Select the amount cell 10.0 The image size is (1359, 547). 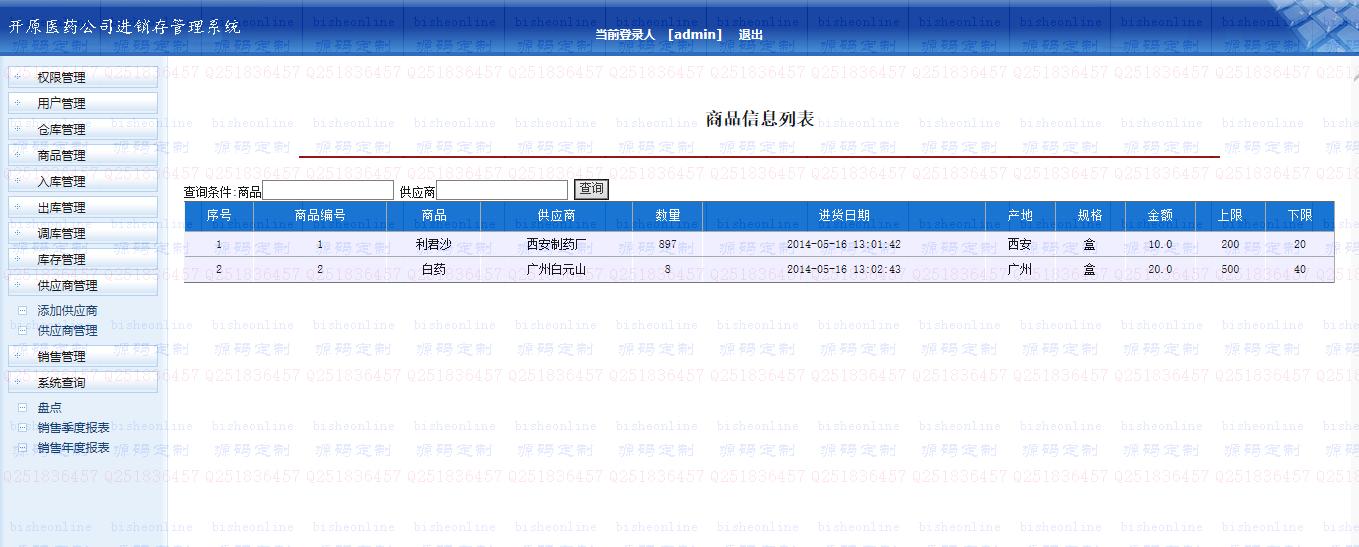pyautogui.click(x=1160, y=244)
